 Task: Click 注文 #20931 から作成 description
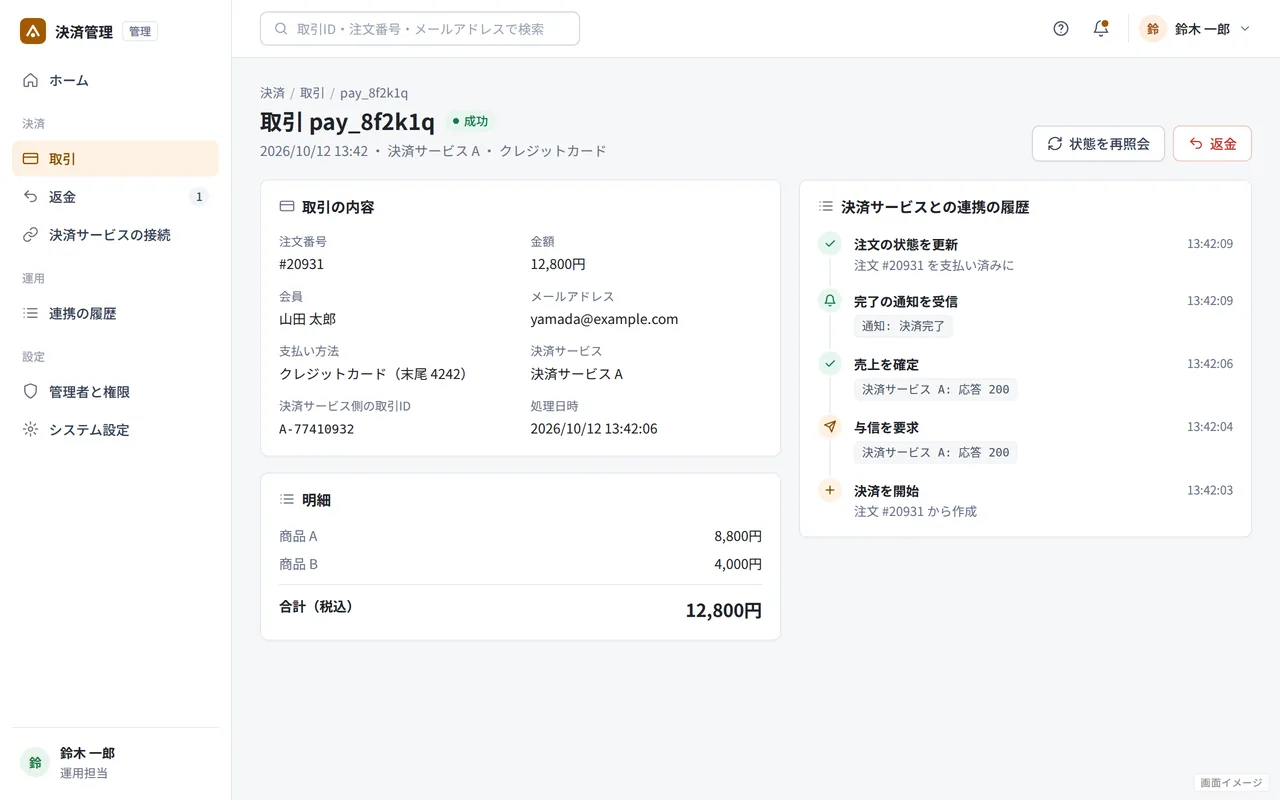pos(915,512)
